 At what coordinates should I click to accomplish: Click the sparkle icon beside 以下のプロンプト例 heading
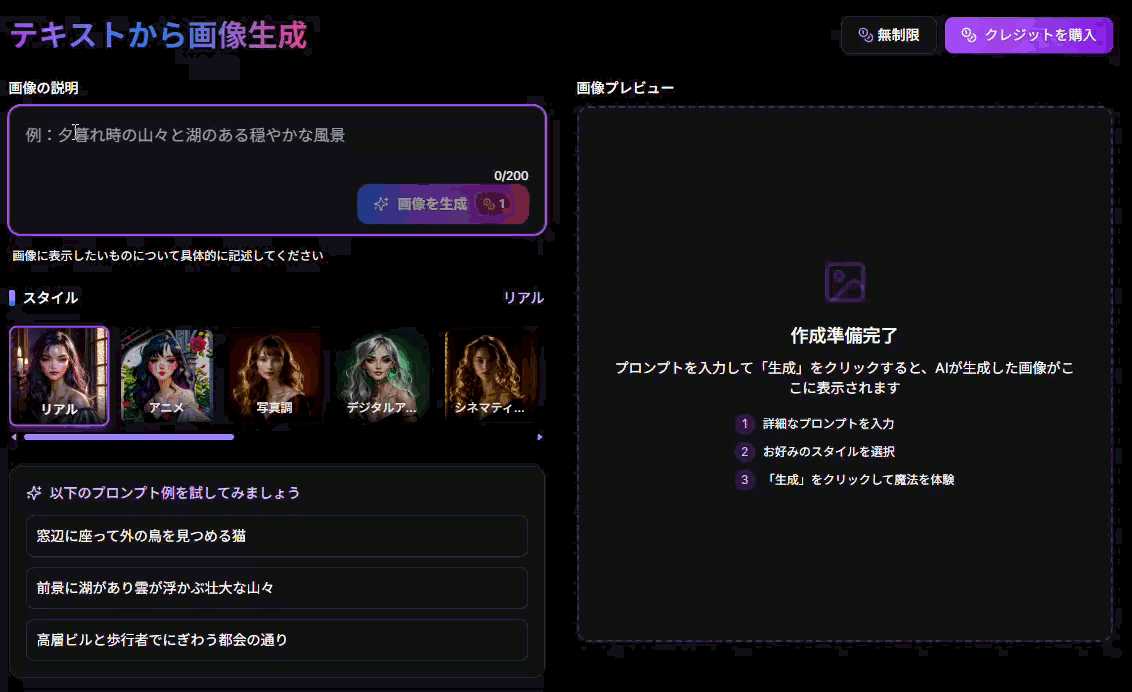(x=34, y=493)
